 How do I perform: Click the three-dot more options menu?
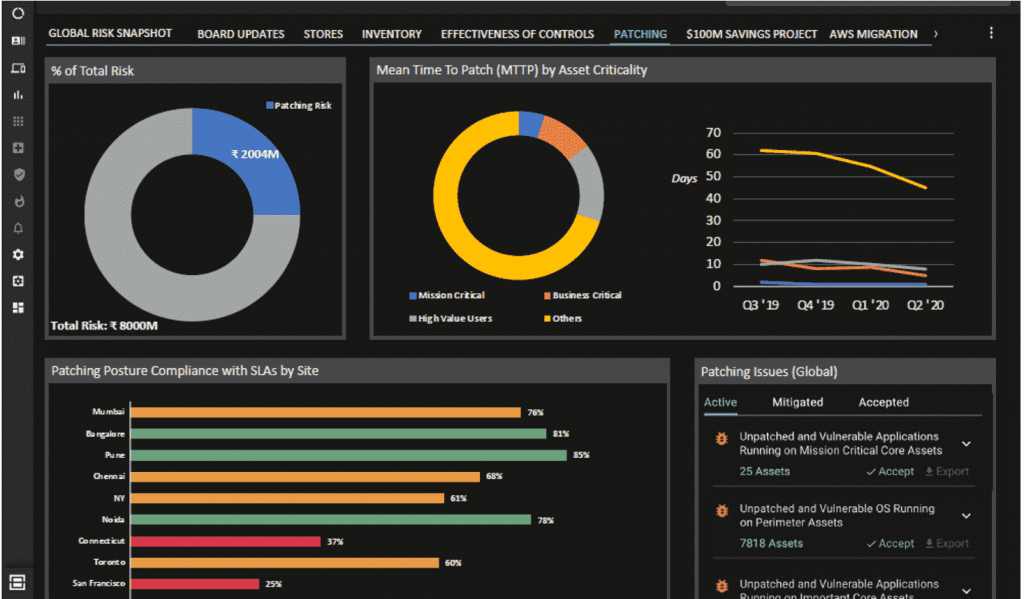tap(991, 33)
